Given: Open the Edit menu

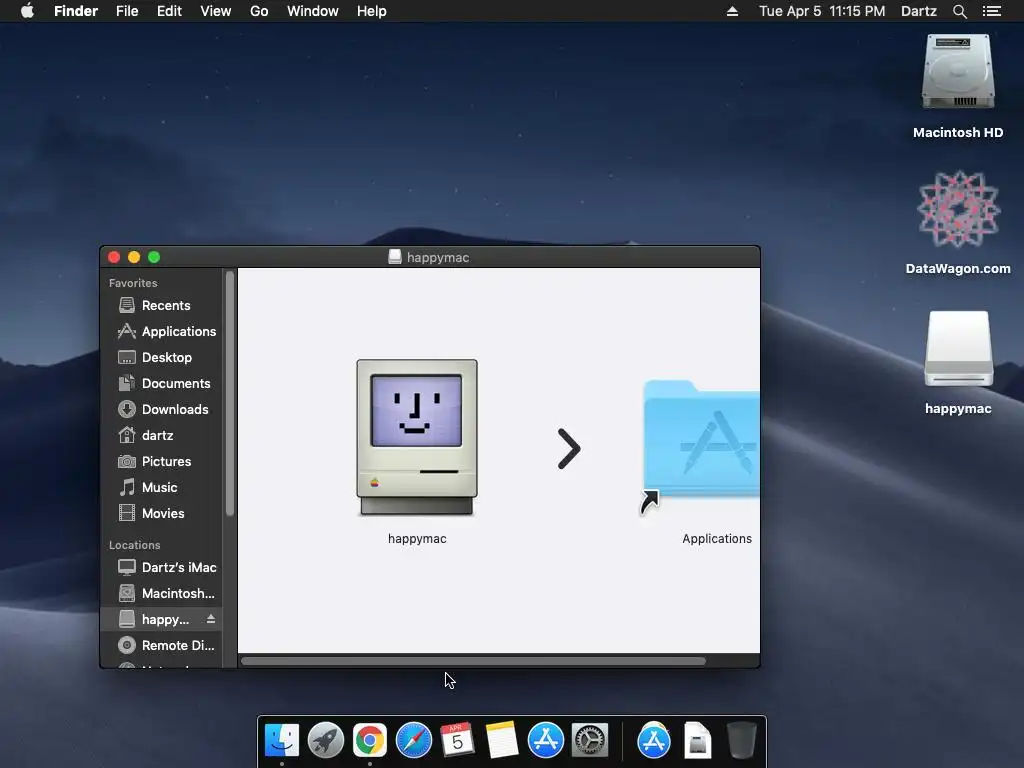Looking at the screenshot, I should pyautogui.click(x=169, y=11).
